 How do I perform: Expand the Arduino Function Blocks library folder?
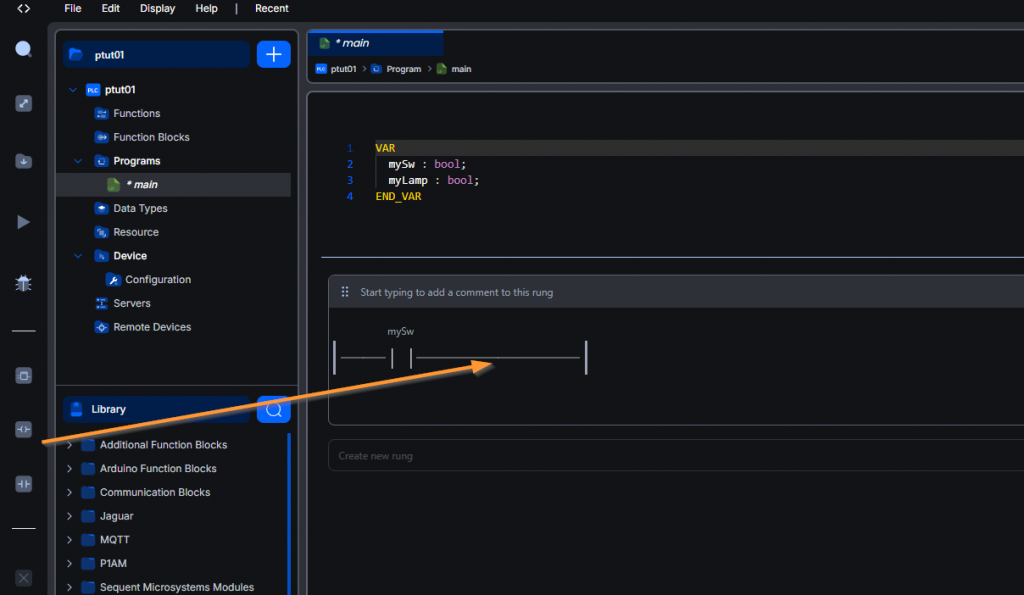tap(69, 469)
